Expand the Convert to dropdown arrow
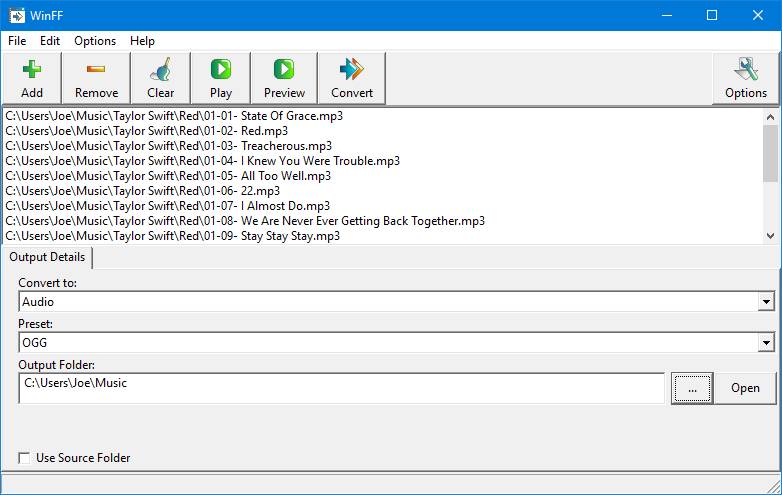Image resolution: width=782 pixels, height=495 pixels. click(x=766, y=302)
